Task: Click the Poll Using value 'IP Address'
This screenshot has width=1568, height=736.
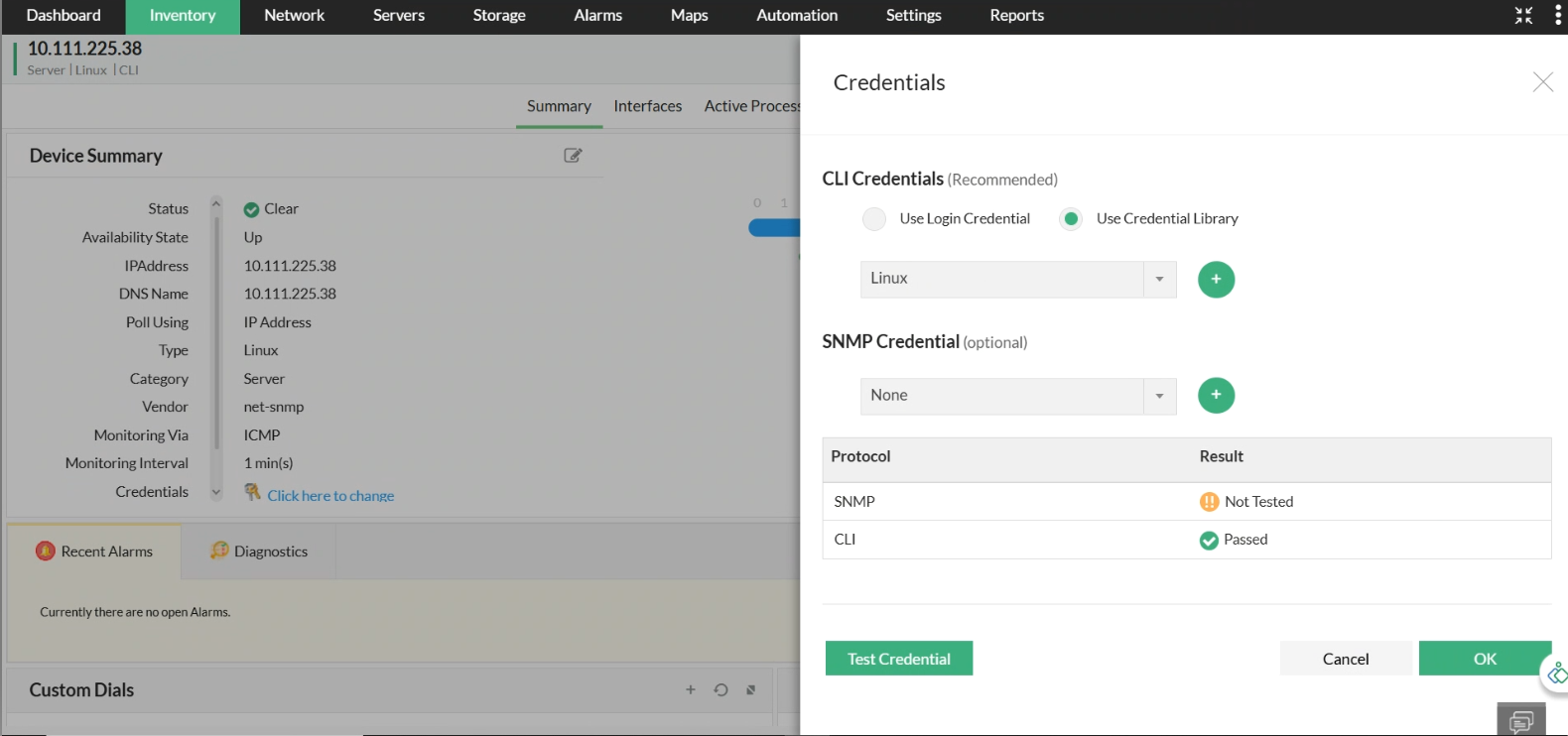Action: pos(278,322)
